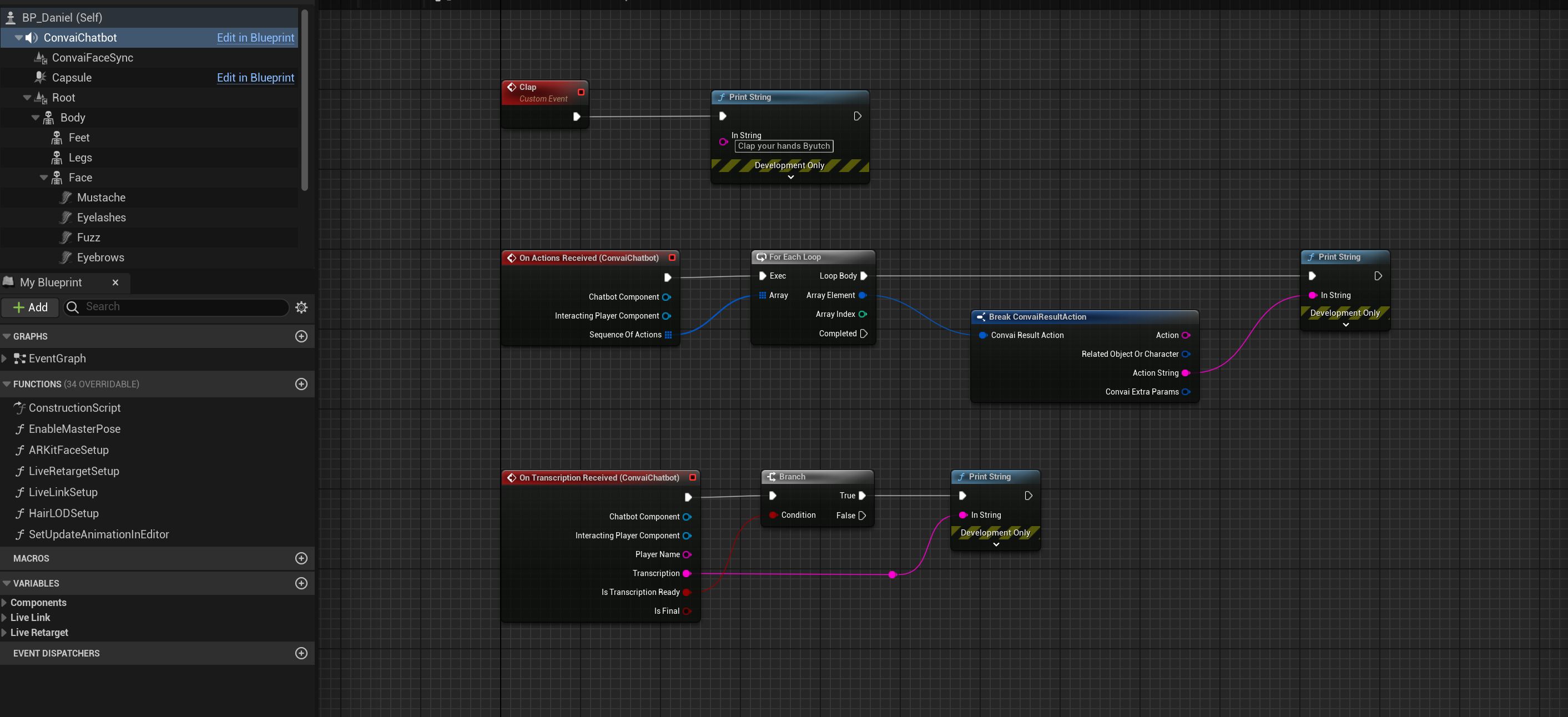This screenshot has width=1568, height=717.
Task: Click the Loop Body exec output pin
Action: click(x=863, y=276)
